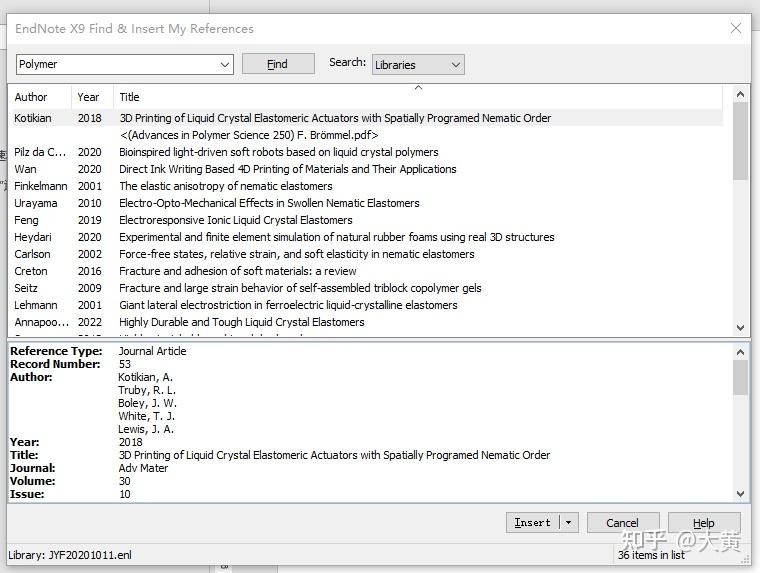Click the sort indicator caret above Title column

(x=418, y=87)
